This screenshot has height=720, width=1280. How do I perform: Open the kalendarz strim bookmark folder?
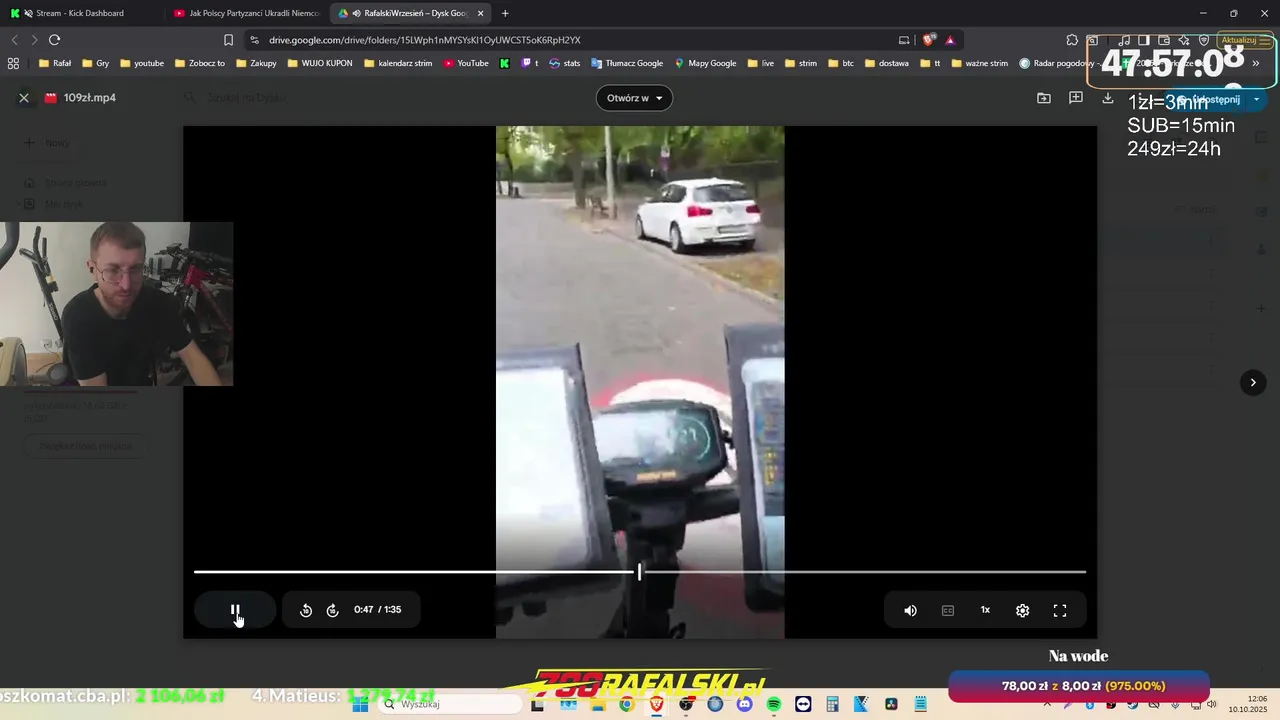click(x=398, y=63)
